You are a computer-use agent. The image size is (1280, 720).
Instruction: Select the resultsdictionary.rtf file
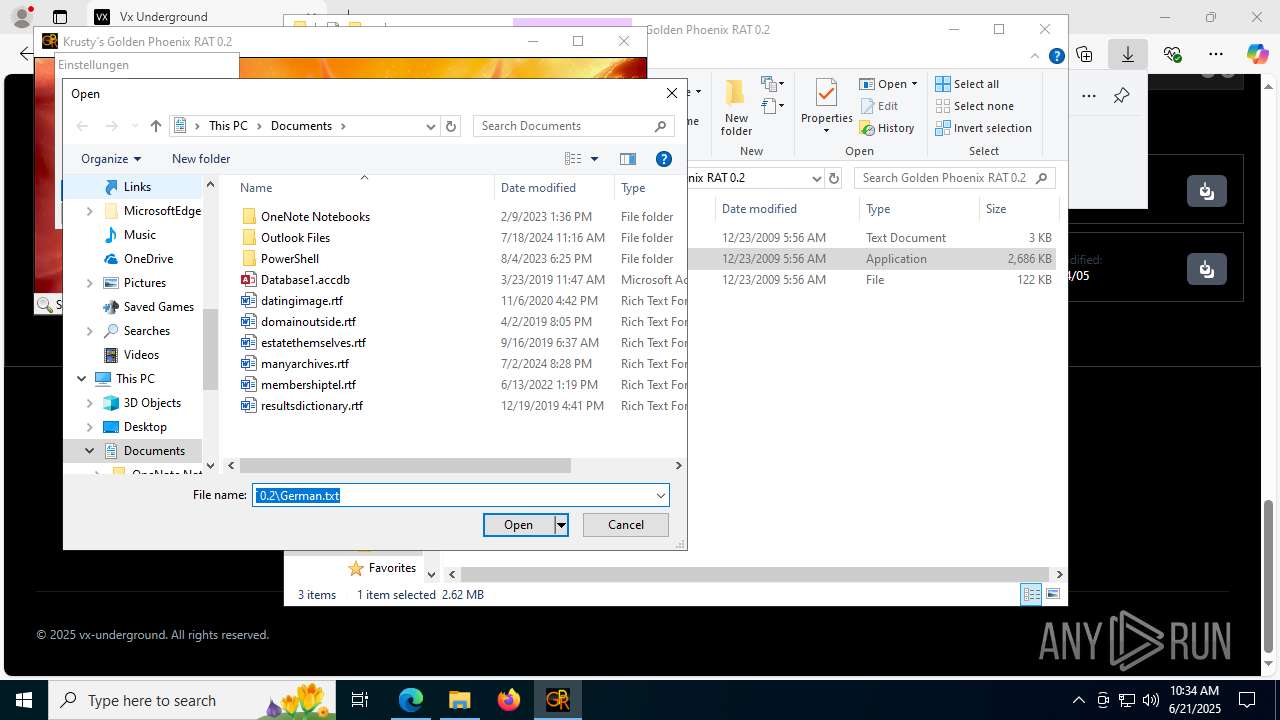tap(311, 406)
